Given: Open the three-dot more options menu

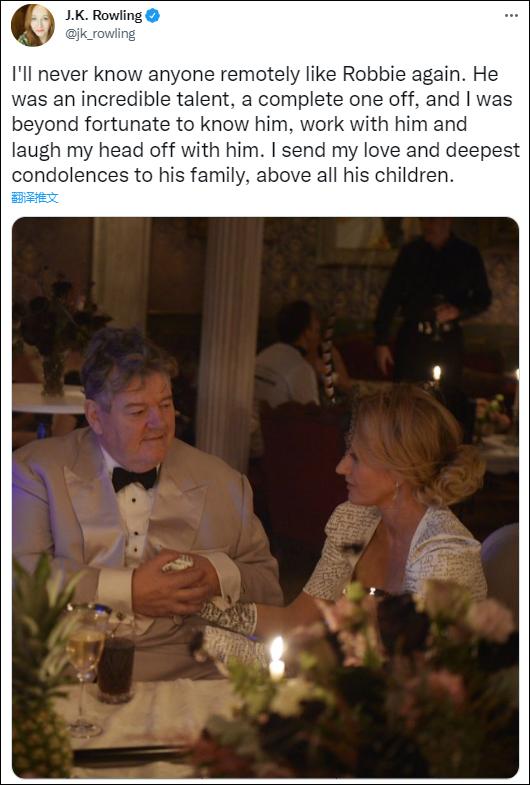Looking at the screenshot, I should [x=511, y=16].
